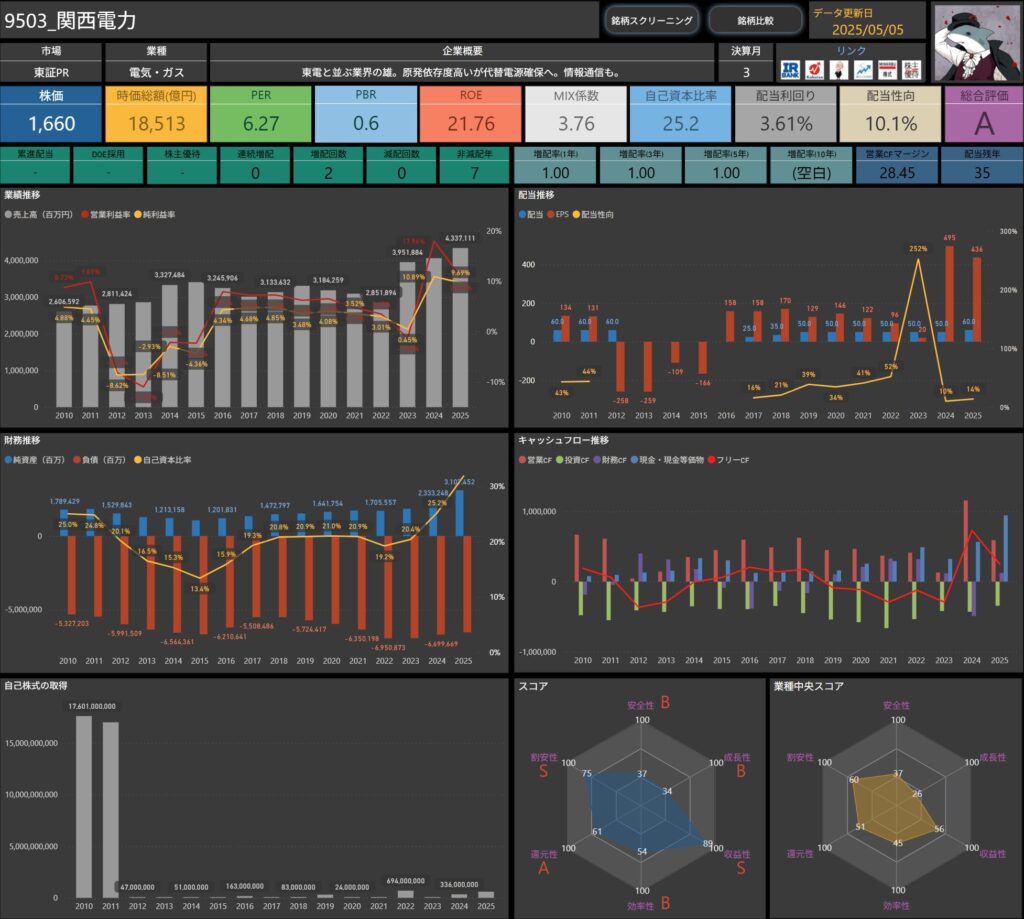Click the 営業CF legend marker
This screenshot has width=1024, height=919.
522,460
